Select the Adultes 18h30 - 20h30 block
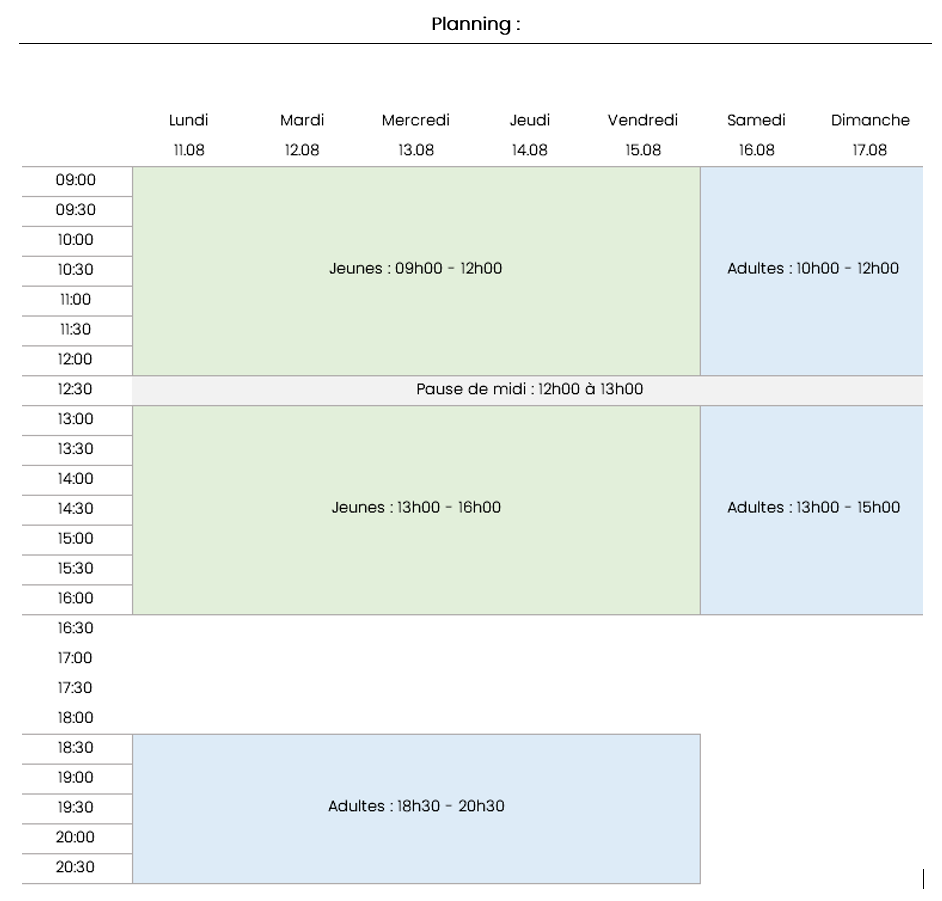The width and height of the screenshot is (942, 901). click(x=416, y=808)
